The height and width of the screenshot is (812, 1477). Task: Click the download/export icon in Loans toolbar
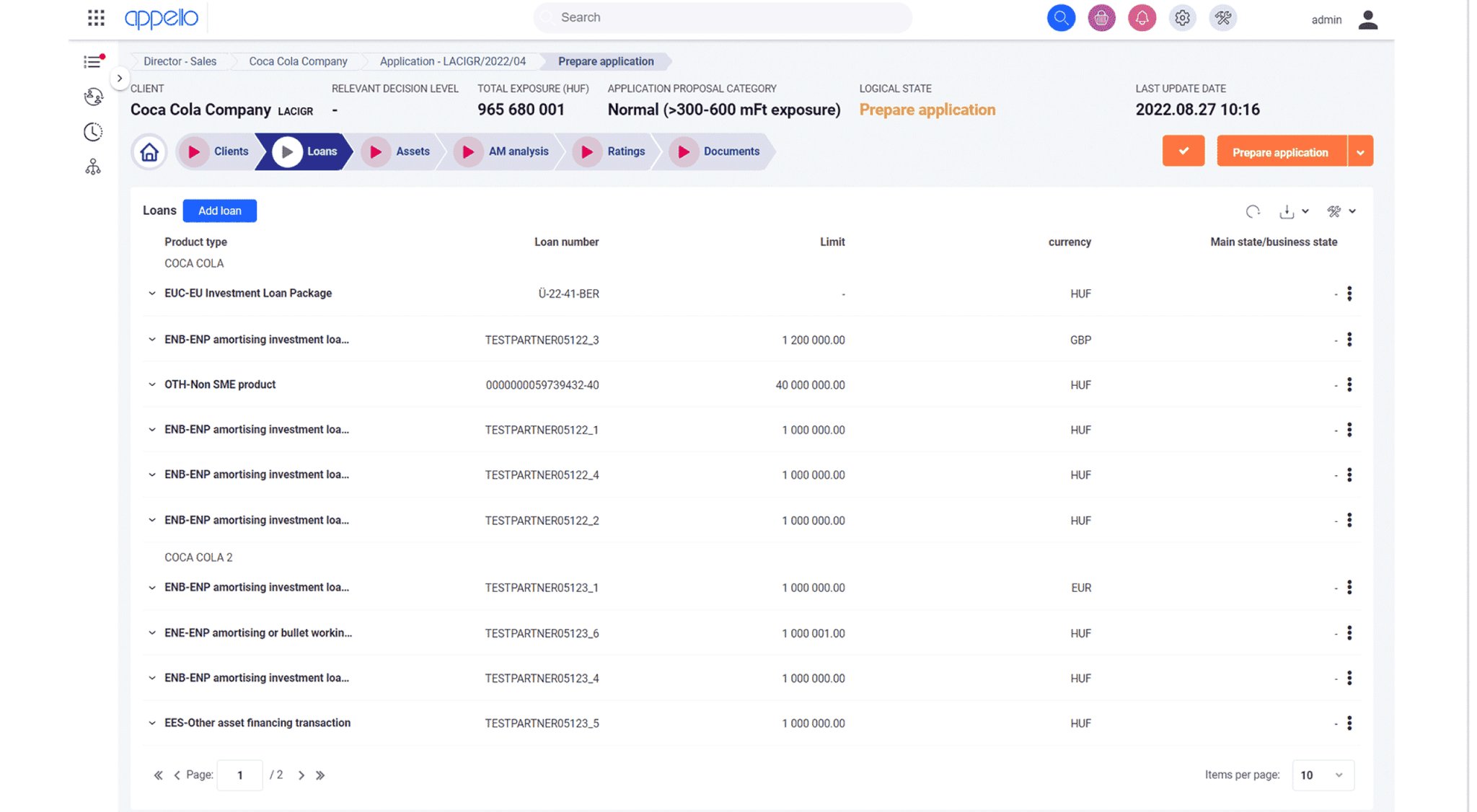tap(1288, 211)
